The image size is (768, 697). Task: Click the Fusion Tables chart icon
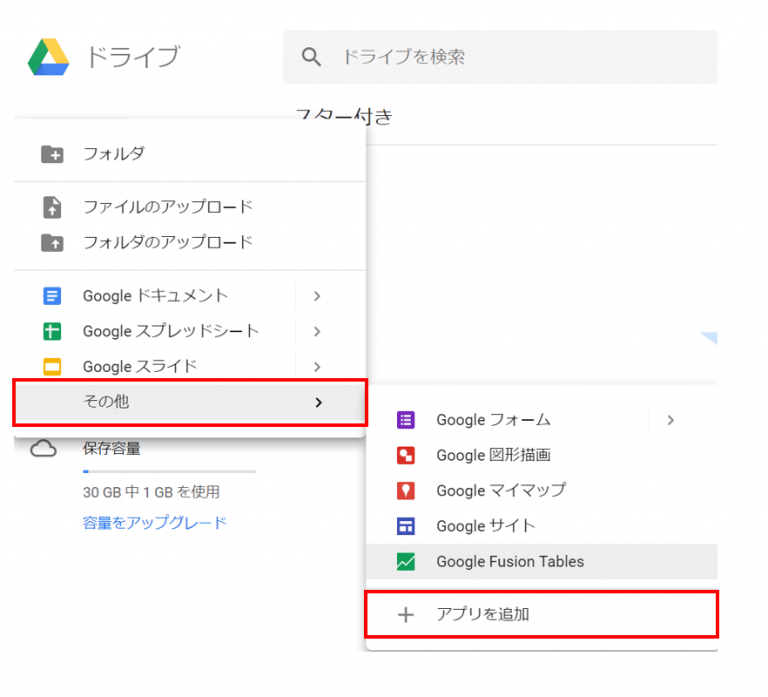406,561
